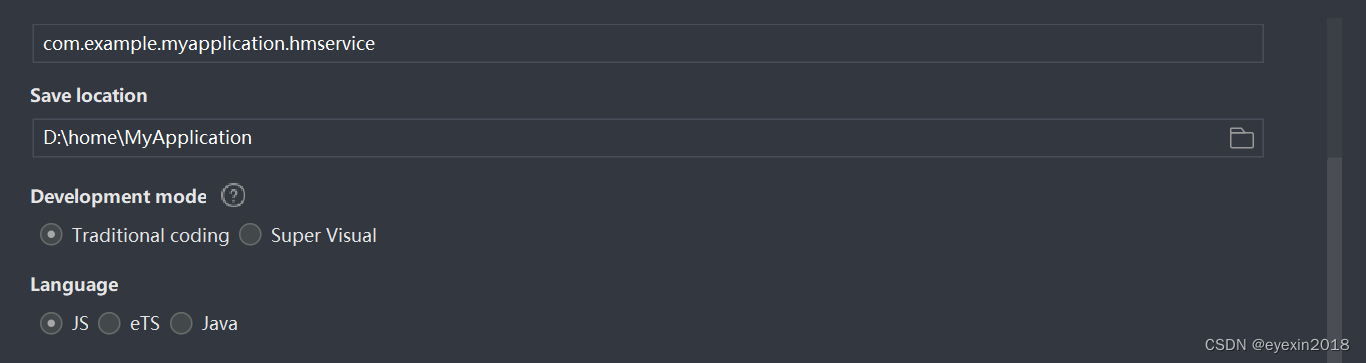The height and width of the screenshot is (363, 1366).
Task: Select the Traditional coding radio button
Action: (51, 235)
